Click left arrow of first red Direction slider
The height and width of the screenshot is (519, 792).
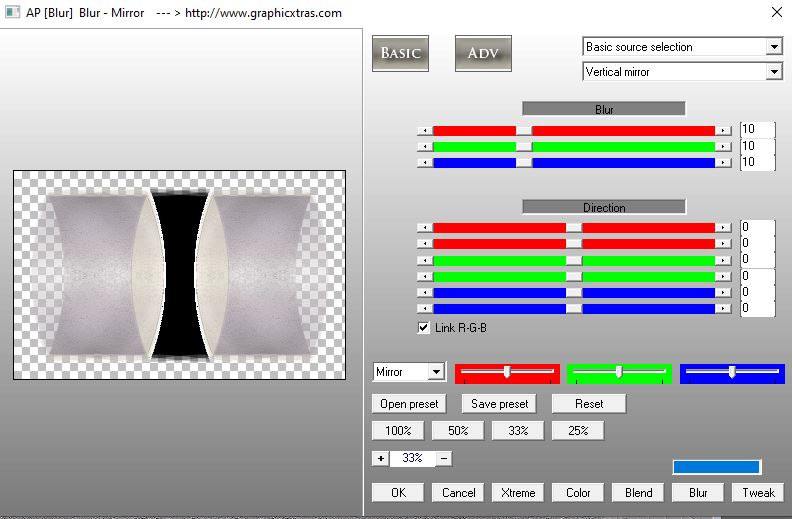[425, 228]
